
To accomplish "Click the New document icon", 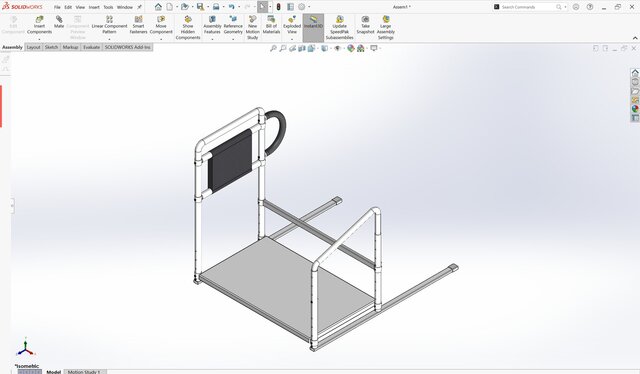I will click(169, 7).
